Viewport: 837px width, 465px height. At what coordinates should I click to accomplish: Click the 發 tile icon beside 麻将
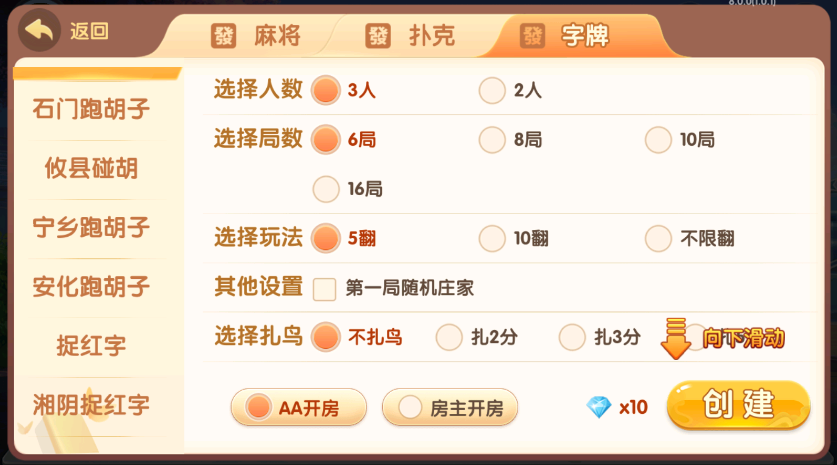[x=224, y=37]
